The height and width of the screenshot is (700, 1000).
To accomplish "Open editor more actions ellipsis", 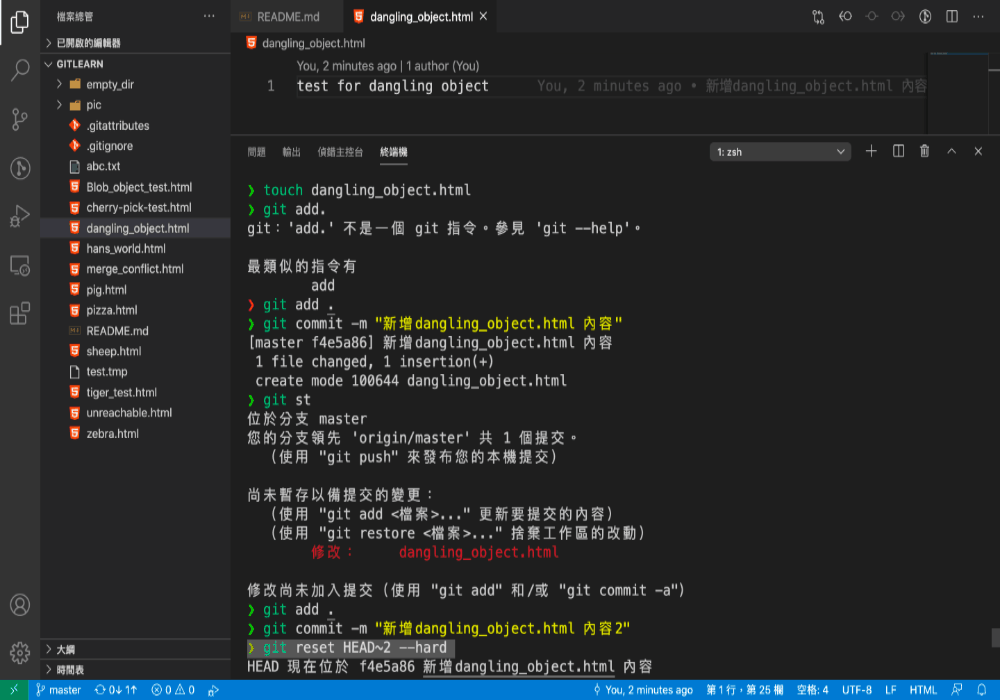I will (978, 17).
